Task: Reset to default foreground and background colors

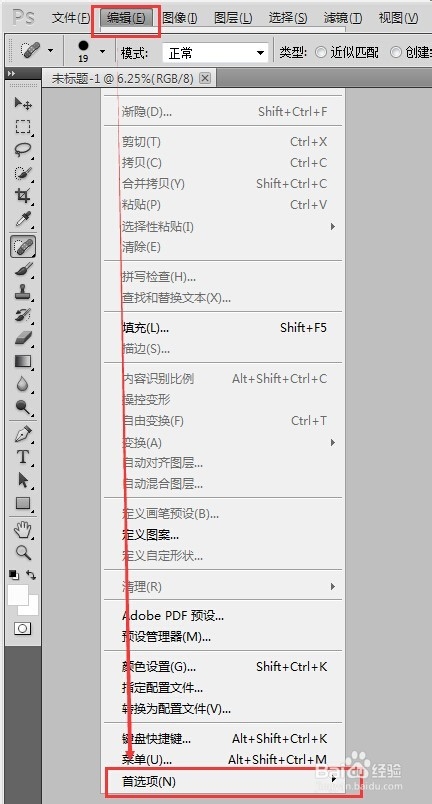Action: pos(14,575)
